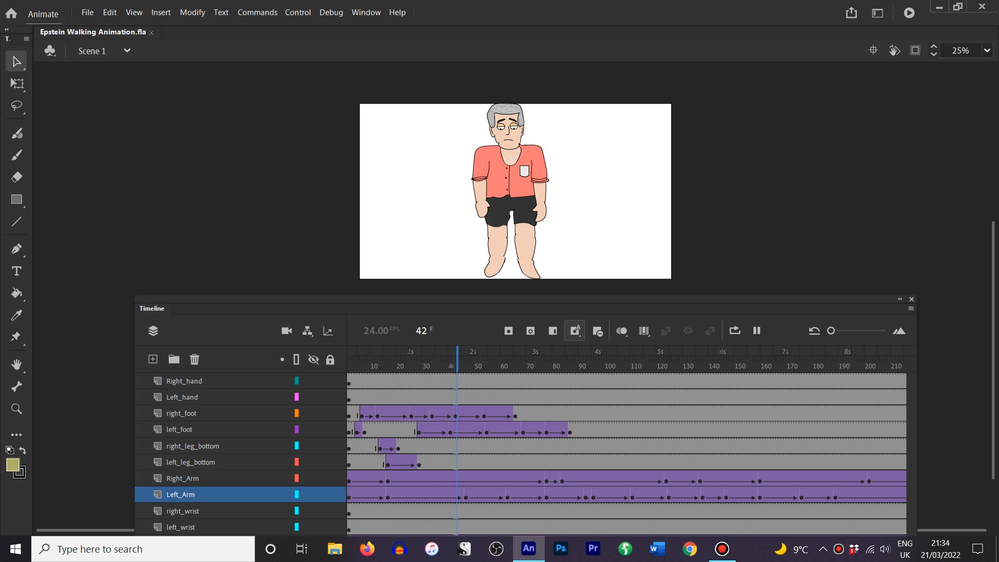Select the Classic Brush tool

coord(17,155)
